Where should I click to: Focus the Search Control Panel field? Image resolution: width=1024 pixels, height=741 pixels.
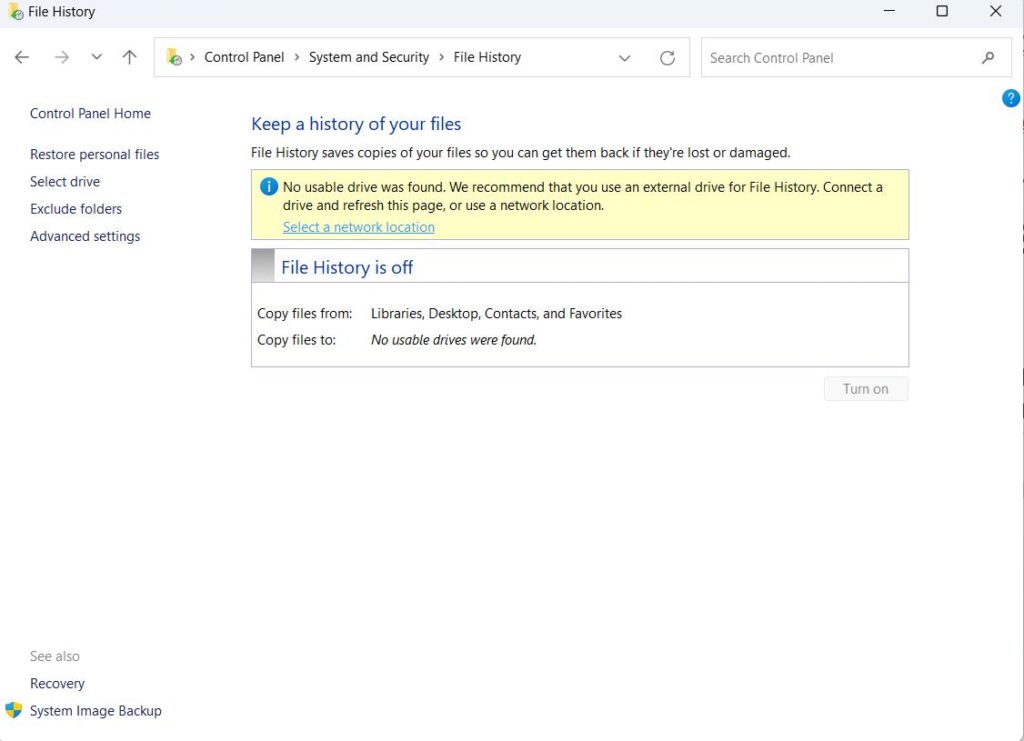tap(840, 58)
